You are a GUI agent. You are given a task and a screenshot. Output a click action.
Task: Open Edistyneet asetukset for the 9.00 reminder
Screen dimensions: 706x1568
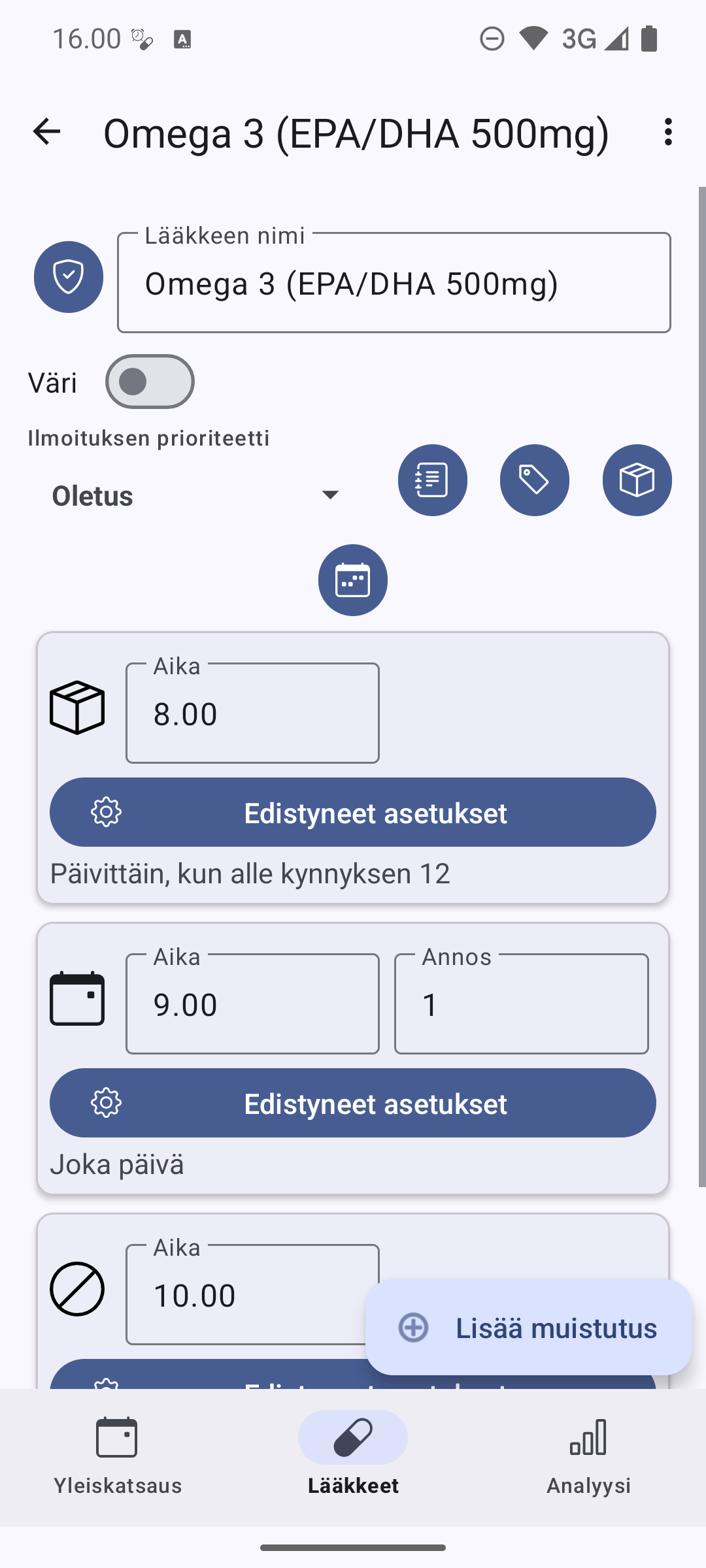click(353, 1103)
